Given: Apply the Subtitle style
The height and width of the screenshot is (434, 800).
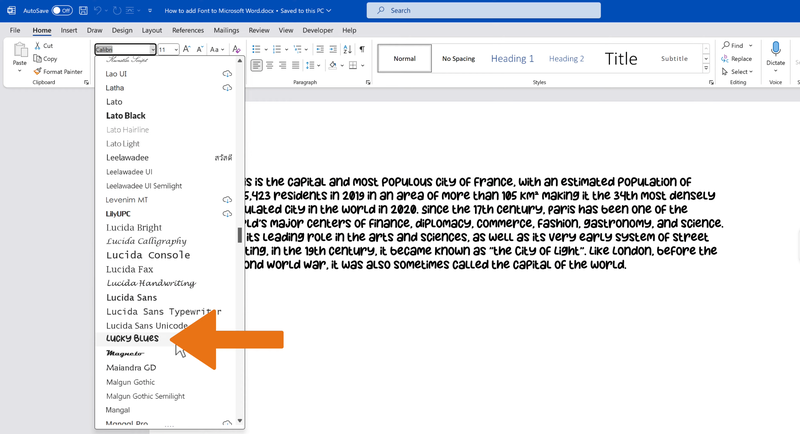Looking at the screenshot, I should 674,58.
